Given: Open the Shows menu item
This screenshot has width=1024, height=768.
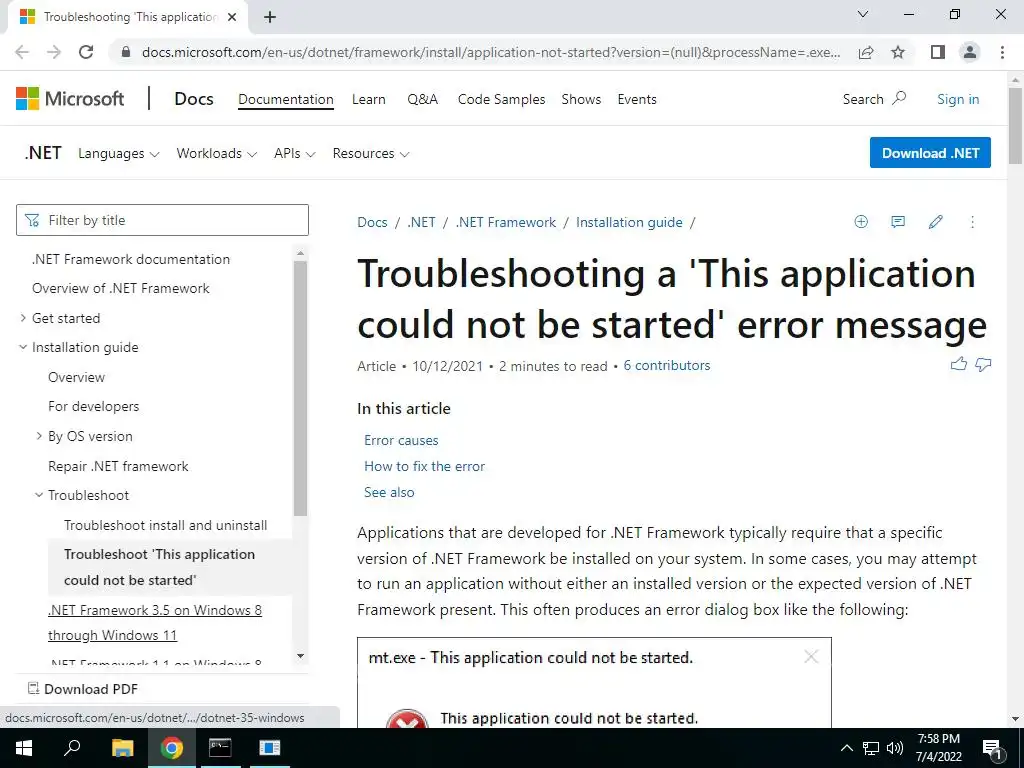Looking at the screenshot, I should pos(581,99).
